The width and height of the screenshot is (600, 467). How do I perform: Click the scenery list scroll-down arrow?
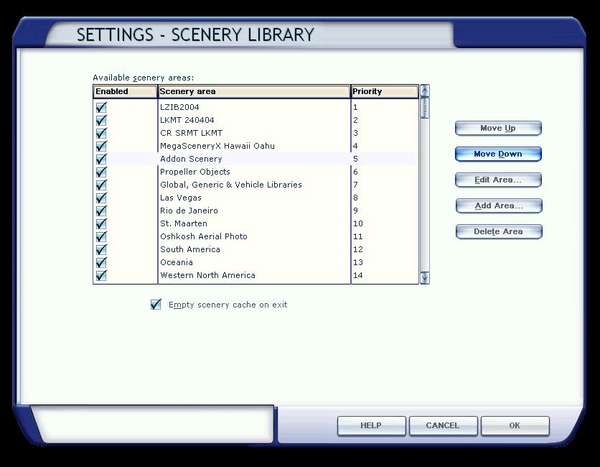pos(424,278)
